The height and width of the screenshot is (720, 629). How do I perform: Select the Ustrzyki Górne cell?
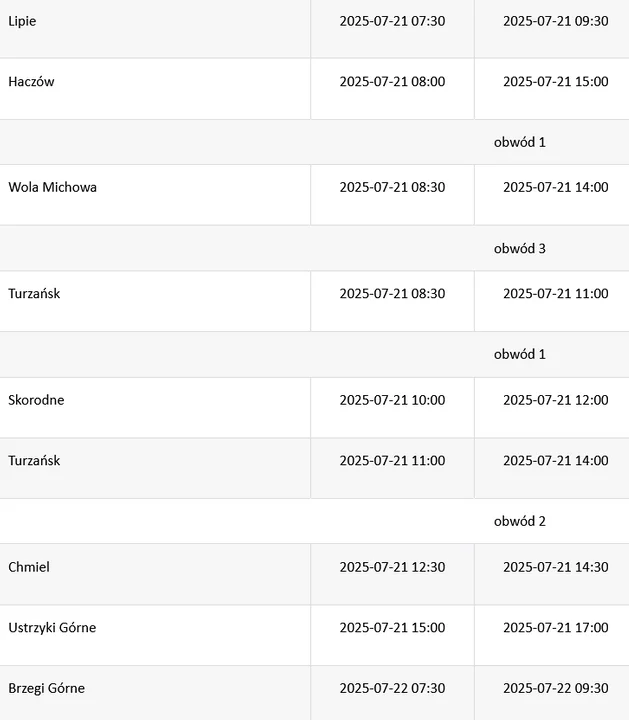[x=52, y=628]
